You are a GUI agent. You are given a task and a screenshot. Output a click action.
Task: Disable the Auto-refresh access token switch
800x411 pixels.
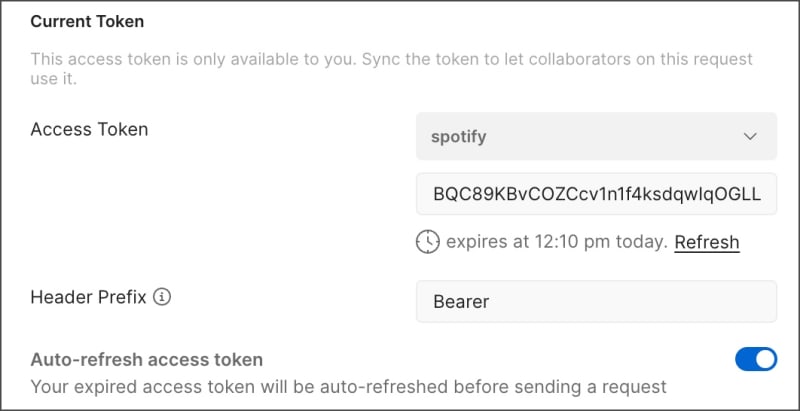click(755, 359)
